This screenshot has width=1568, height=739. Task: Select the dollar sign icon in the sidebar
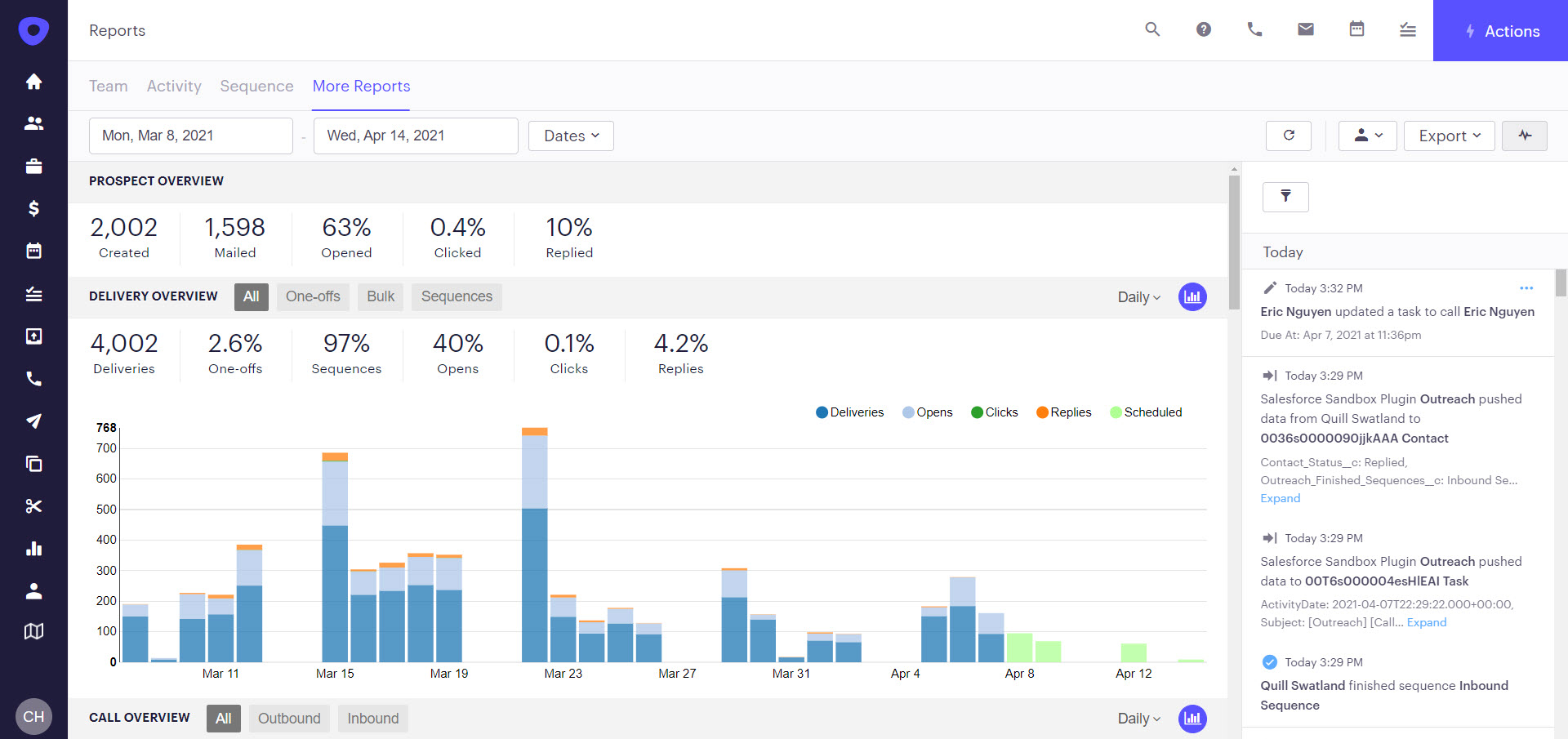coord(33,208)
